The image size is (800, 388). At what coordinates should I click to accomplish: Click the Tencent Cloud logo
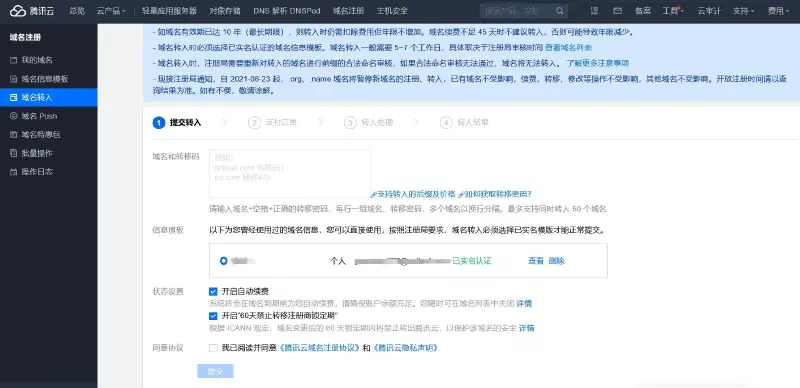pyautogui.click(x=32, y=11)
